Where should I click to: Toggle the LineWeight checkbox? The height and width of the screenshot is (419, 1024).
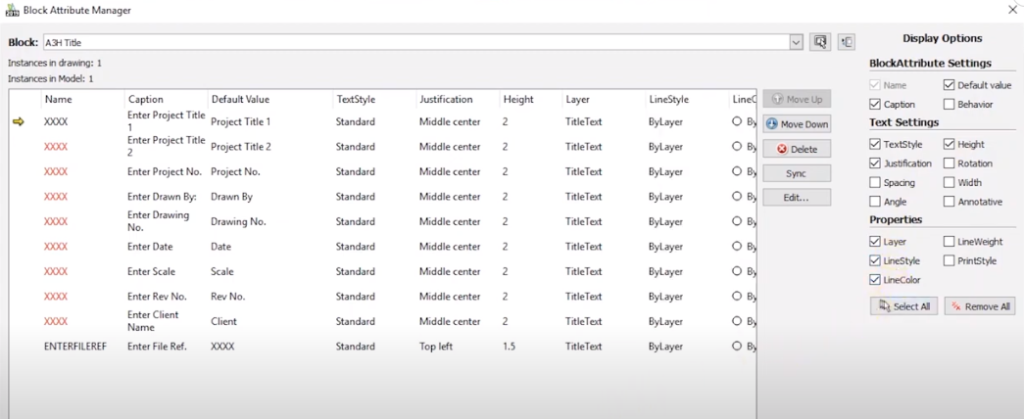pyautogui.click(x=949, y=241)
